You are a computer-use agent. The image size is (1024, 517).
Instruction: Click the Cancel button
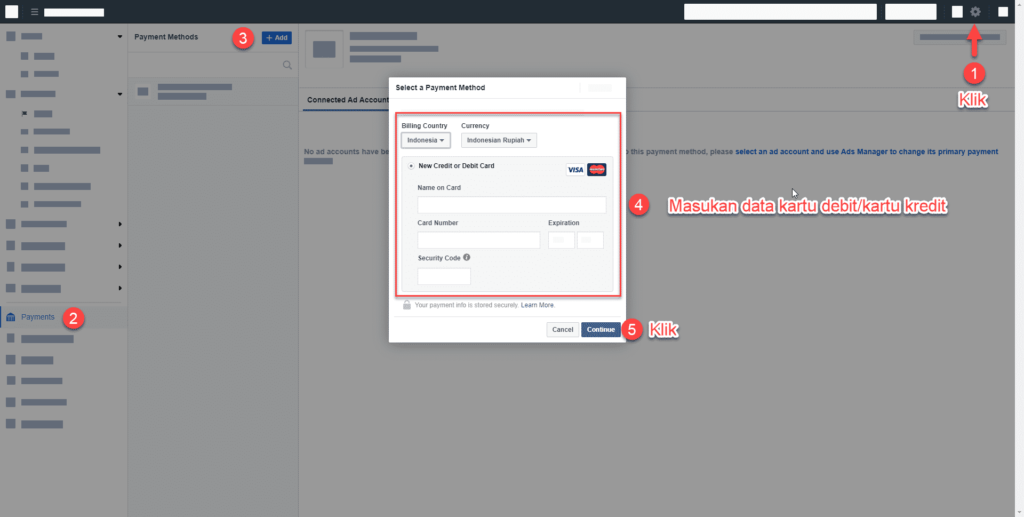click(x=562, y=329)
